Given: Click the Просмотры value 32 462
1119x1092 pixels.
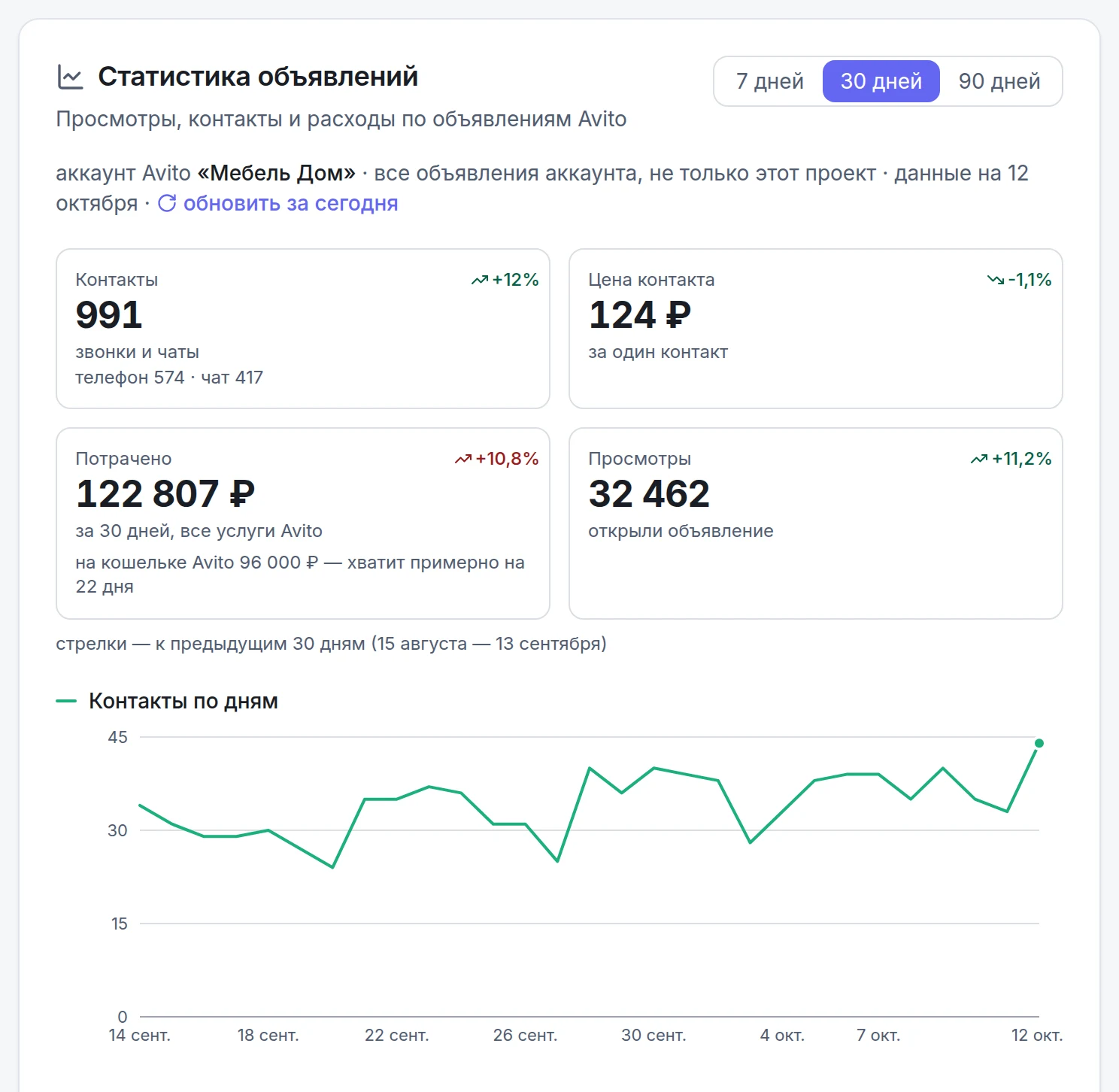Looking at the screenshot, I should pos(649,493).
